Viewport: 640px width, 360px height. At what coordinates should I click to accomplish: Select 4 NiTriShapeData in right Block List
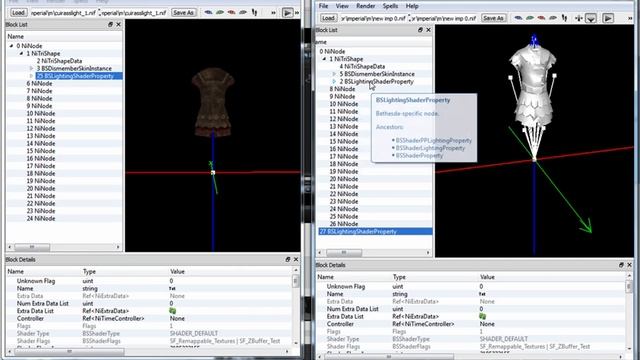pyautogui.click(x=362, y=67)
